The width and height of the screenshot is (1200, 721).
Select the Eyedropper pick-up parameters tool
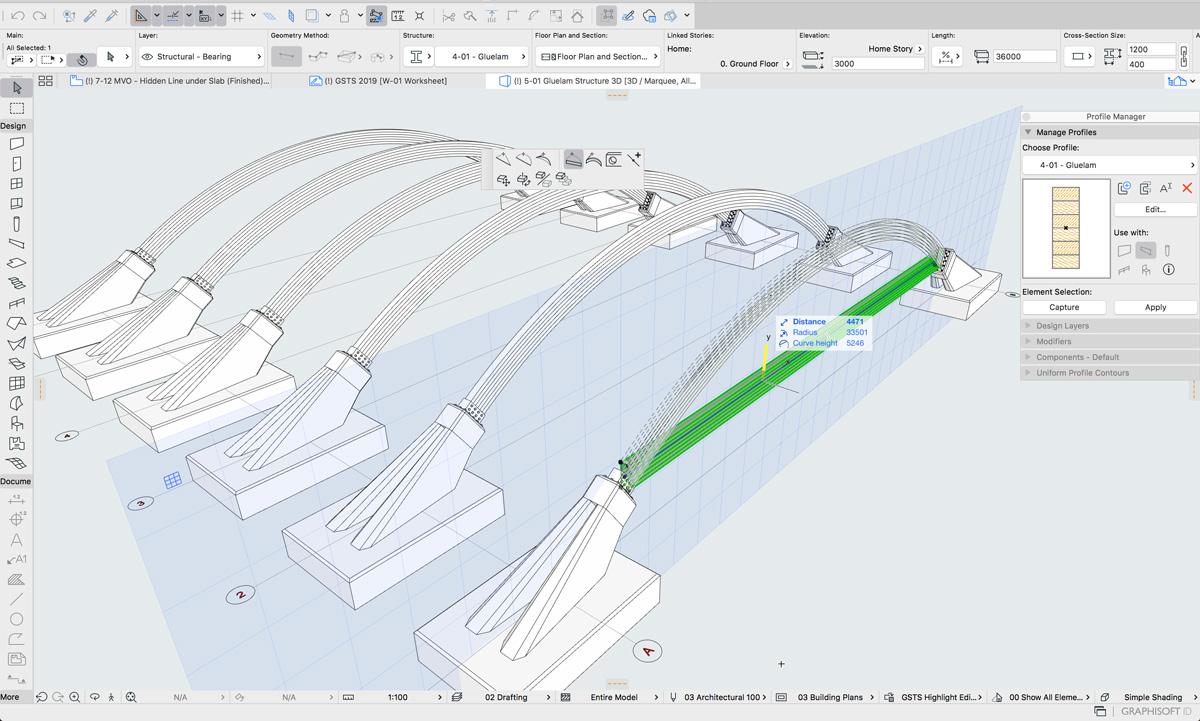coord(90,16)
